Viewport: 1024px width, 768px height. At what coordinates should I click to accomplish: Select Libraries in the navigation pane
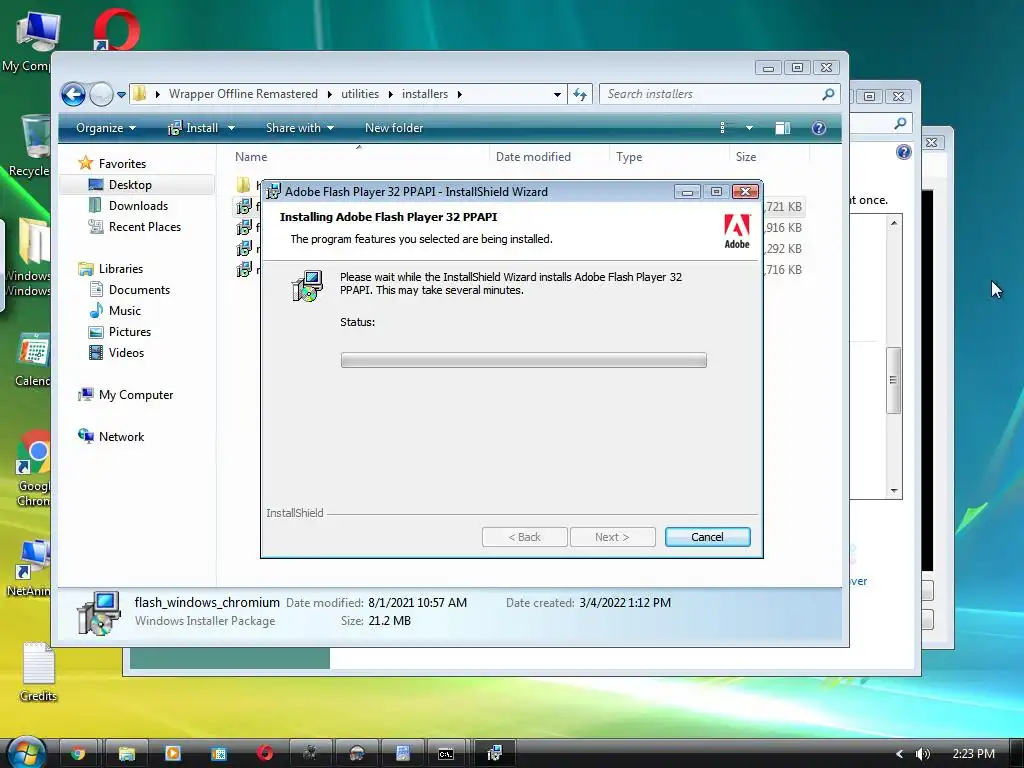pyautogui.click(x=120, y=268)
